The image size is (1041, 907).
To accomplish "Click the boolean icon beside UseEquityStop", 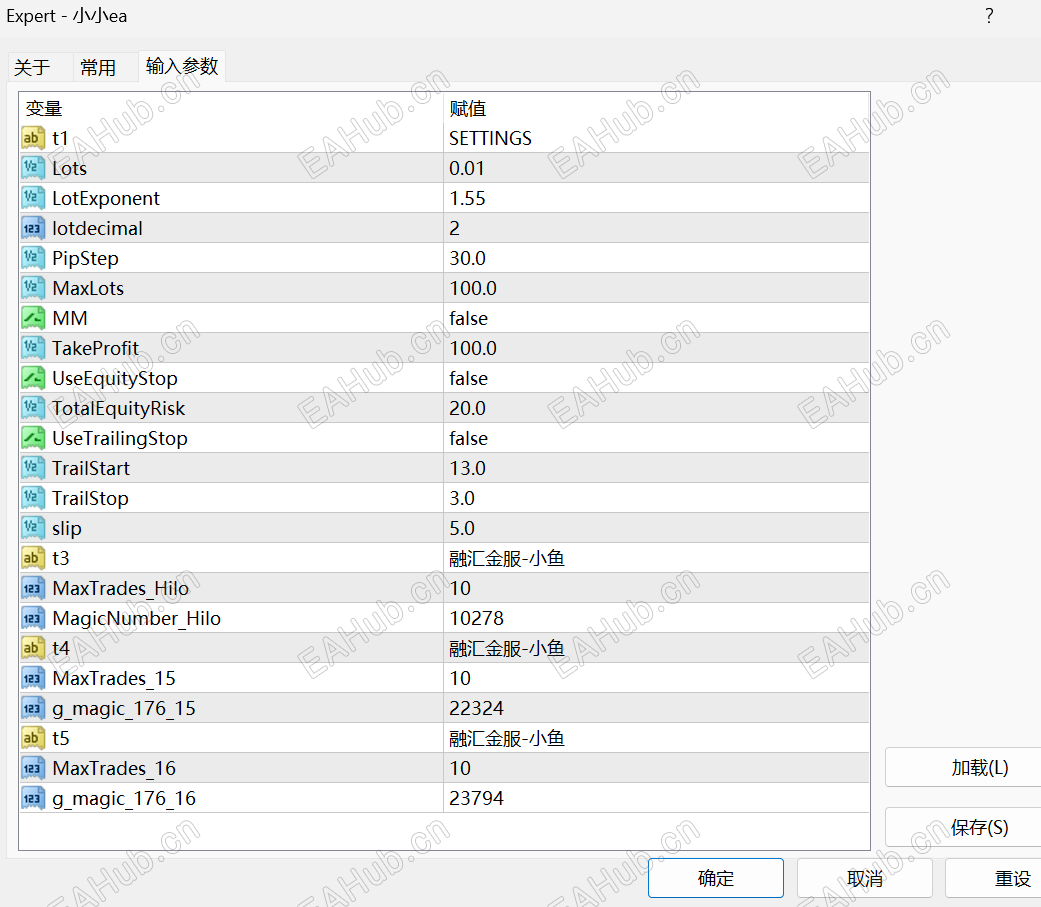I will point(33,378).
